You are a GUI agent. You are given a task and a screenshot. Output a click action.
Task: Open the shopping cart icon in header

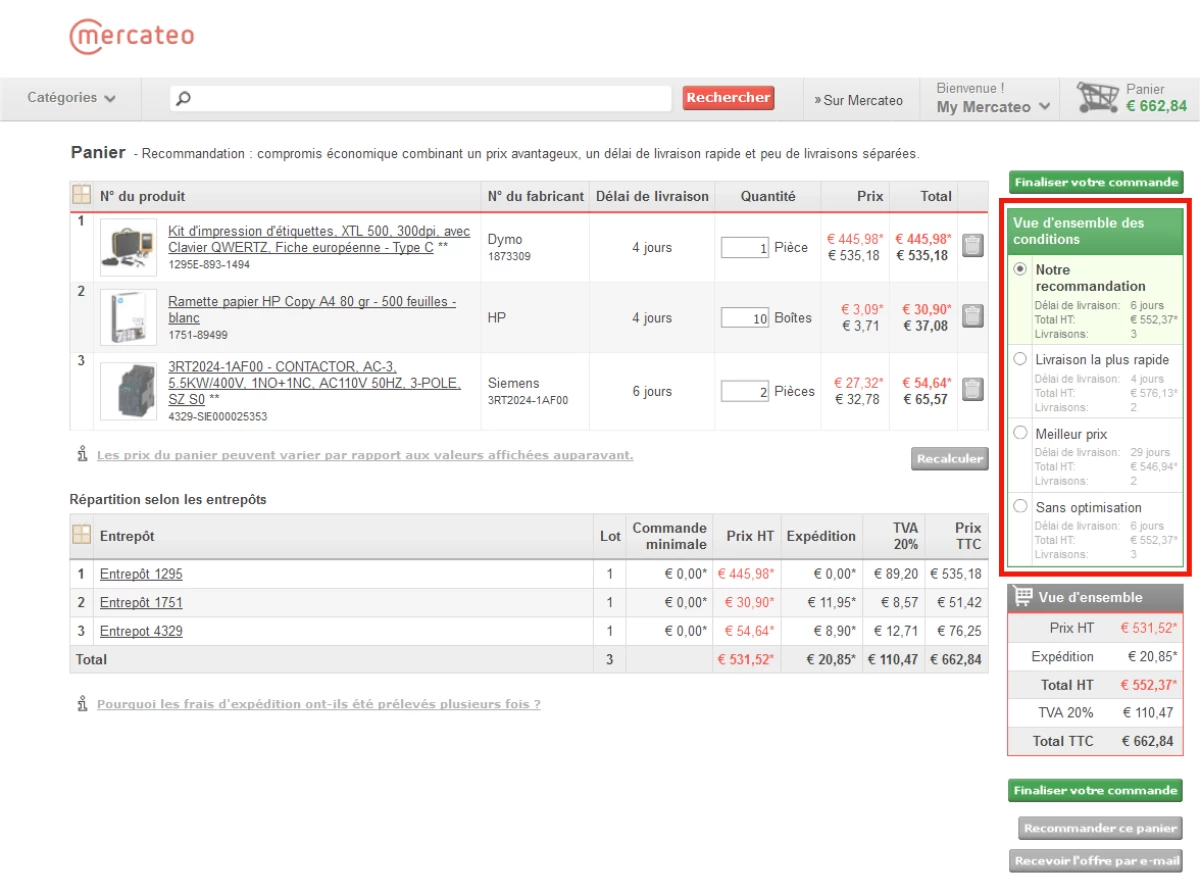click(1097, 98)
